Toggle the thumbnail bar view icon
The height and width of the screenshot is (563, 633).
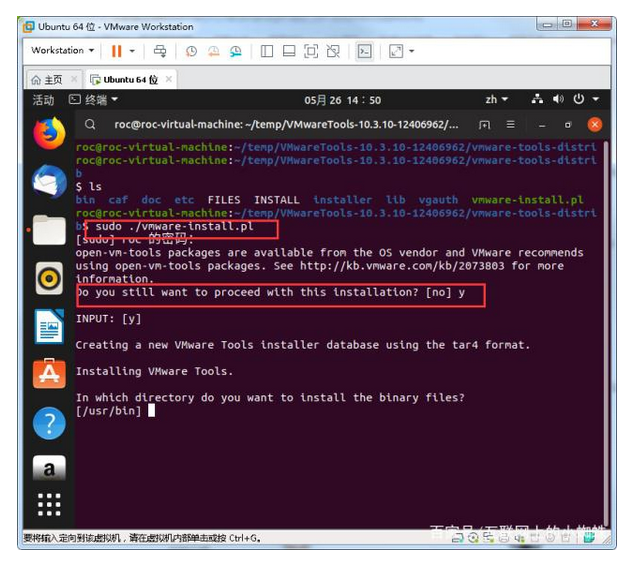pyautogui.click(x=289, y=51)
